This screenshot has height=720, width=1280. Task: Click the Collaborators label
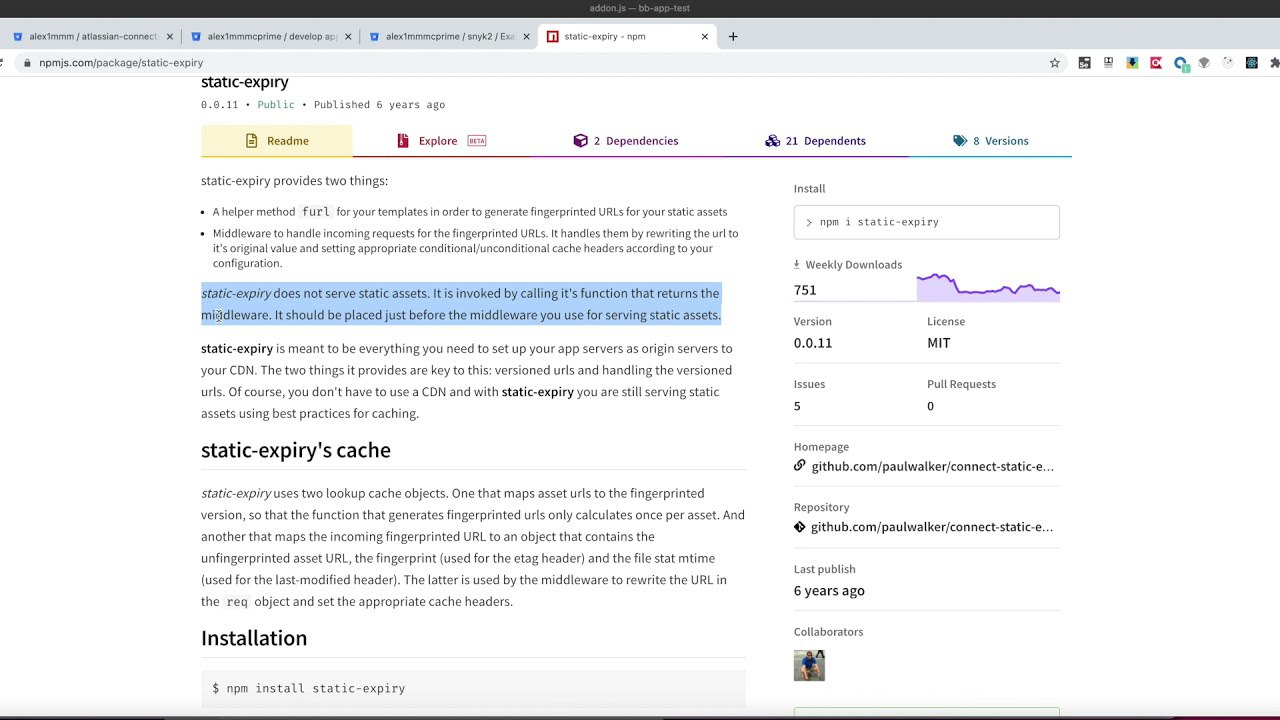[828, 632]
